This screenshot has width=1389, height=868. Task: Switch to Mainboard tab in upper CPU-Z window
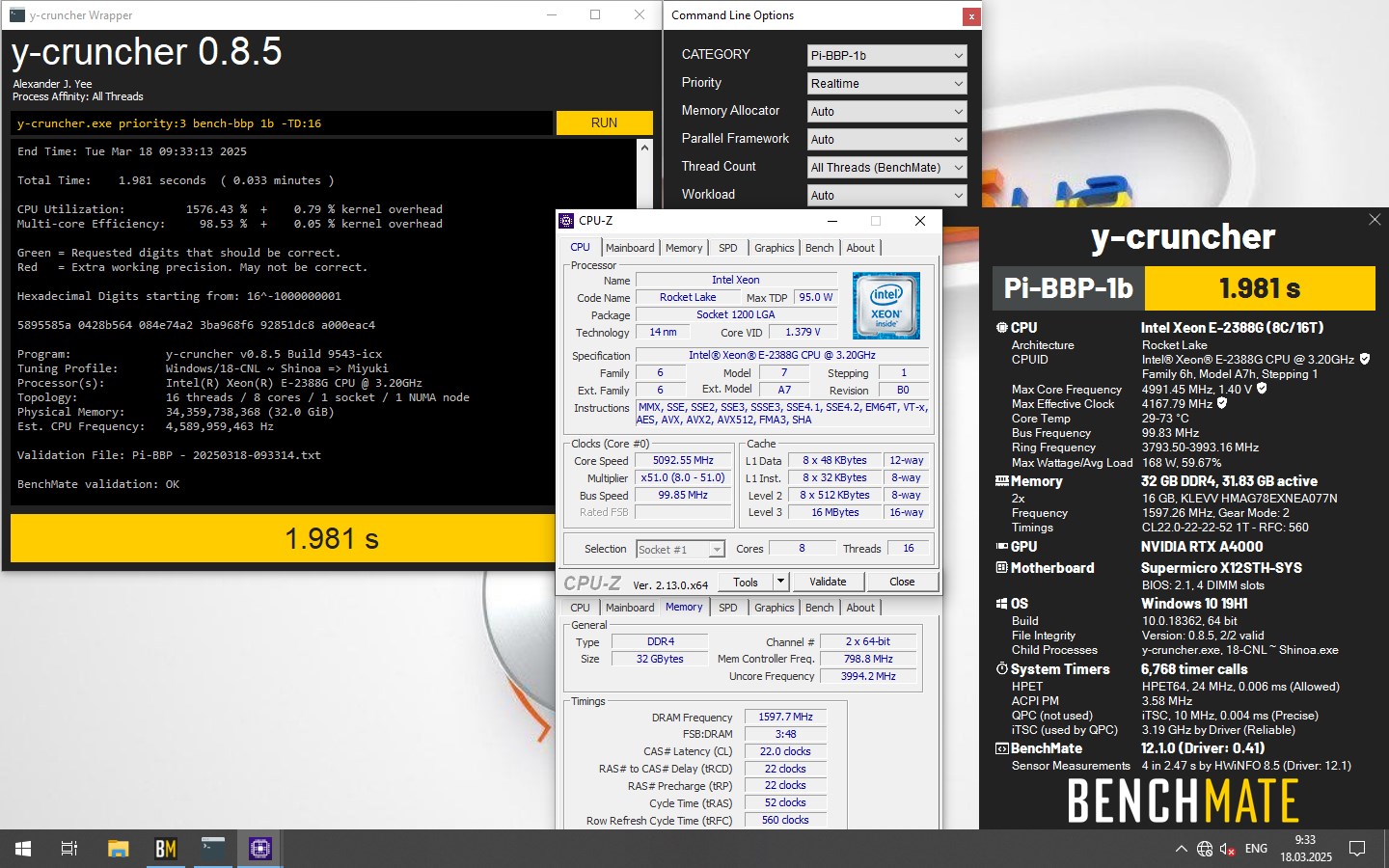click(630, 248)
